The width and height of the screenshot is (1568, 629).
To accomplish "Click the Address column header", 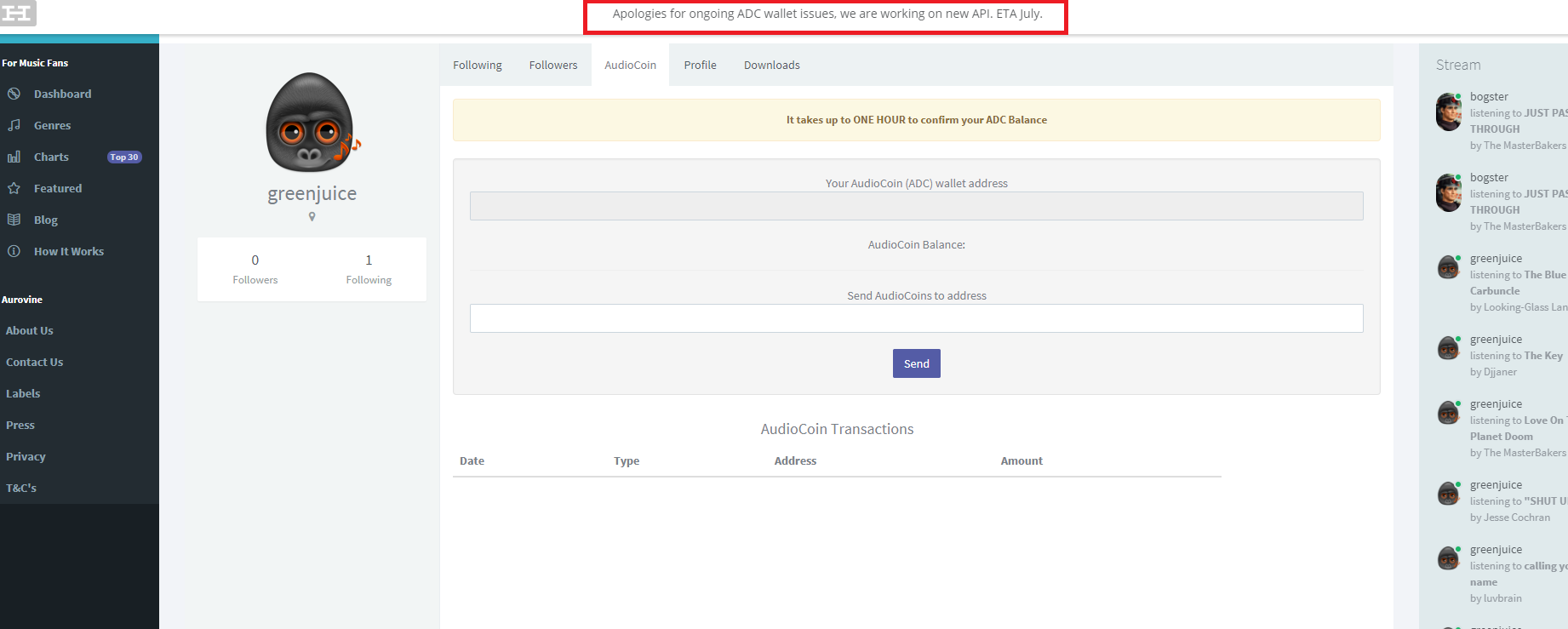I will tap(795, 460).
